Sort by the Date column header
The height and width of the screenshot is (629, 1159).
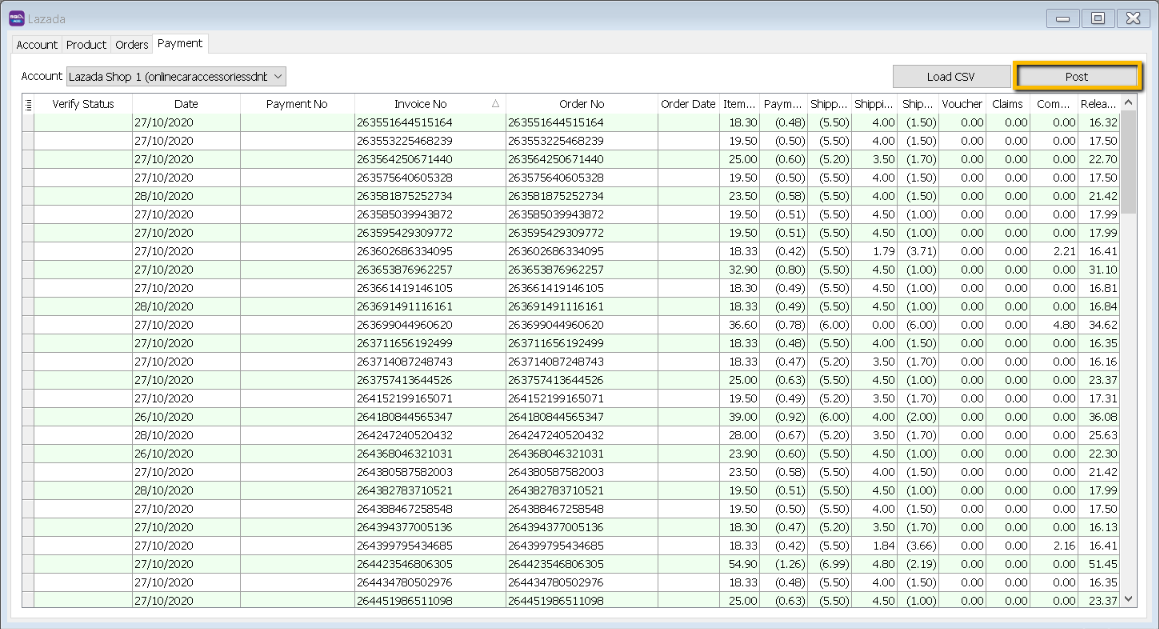point(186,104)
